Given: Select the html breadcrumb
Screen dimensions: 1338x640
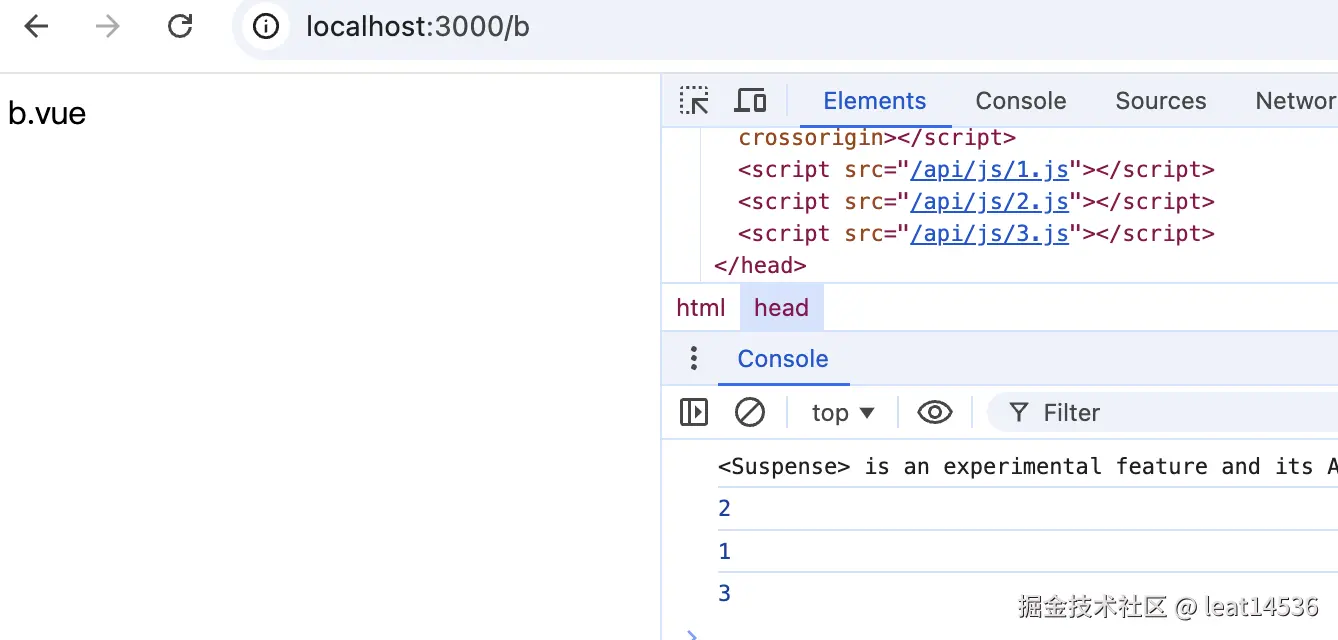Looking at the screenshot, I should (701, 308).
